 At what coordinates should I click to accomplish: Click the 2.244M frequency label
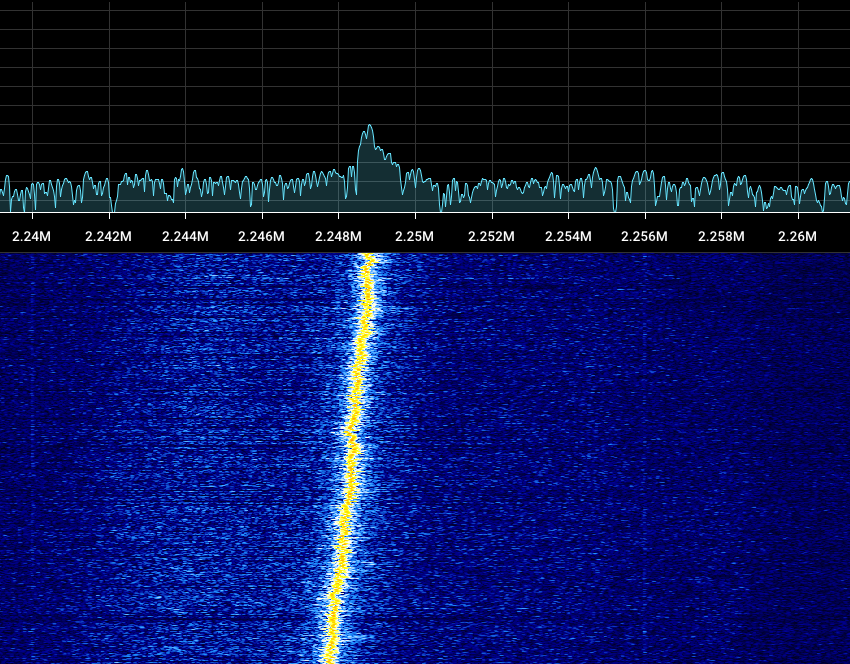pyautogui.click(x=185, y=237)
